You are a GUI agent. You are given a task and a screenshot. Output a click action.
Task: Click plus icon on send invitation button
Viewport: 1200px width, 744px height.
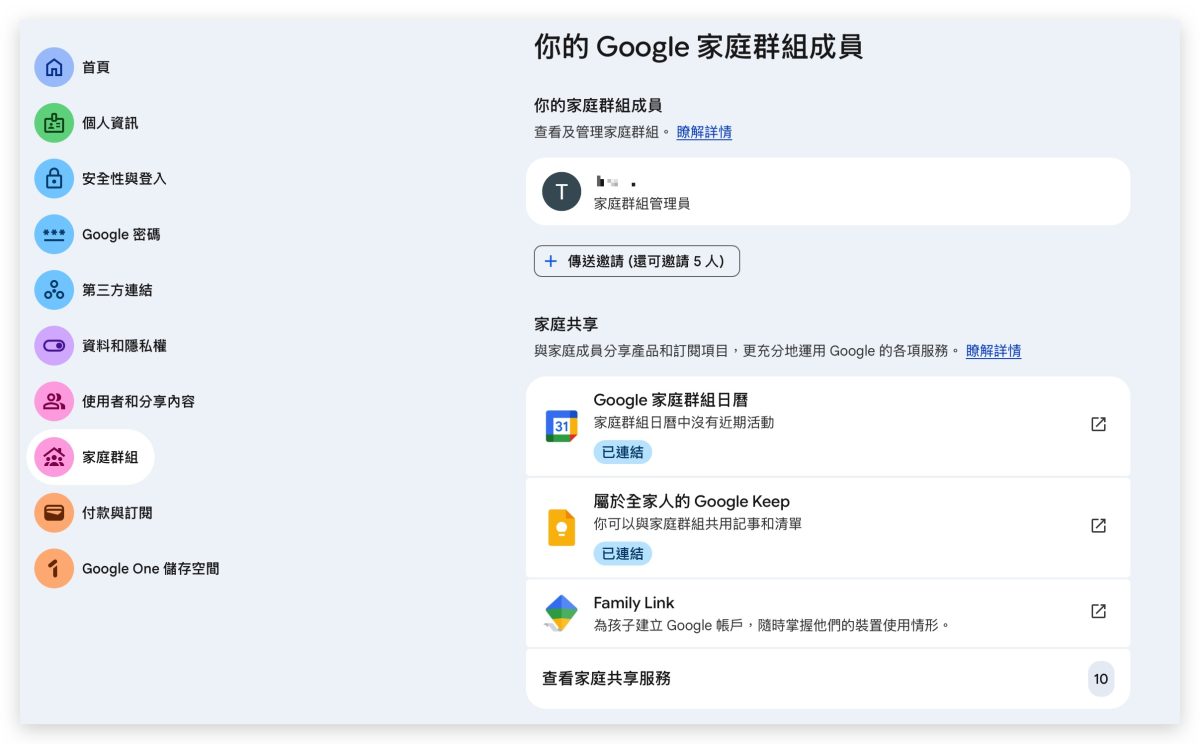pyautogui.click(x=550, y=261)
